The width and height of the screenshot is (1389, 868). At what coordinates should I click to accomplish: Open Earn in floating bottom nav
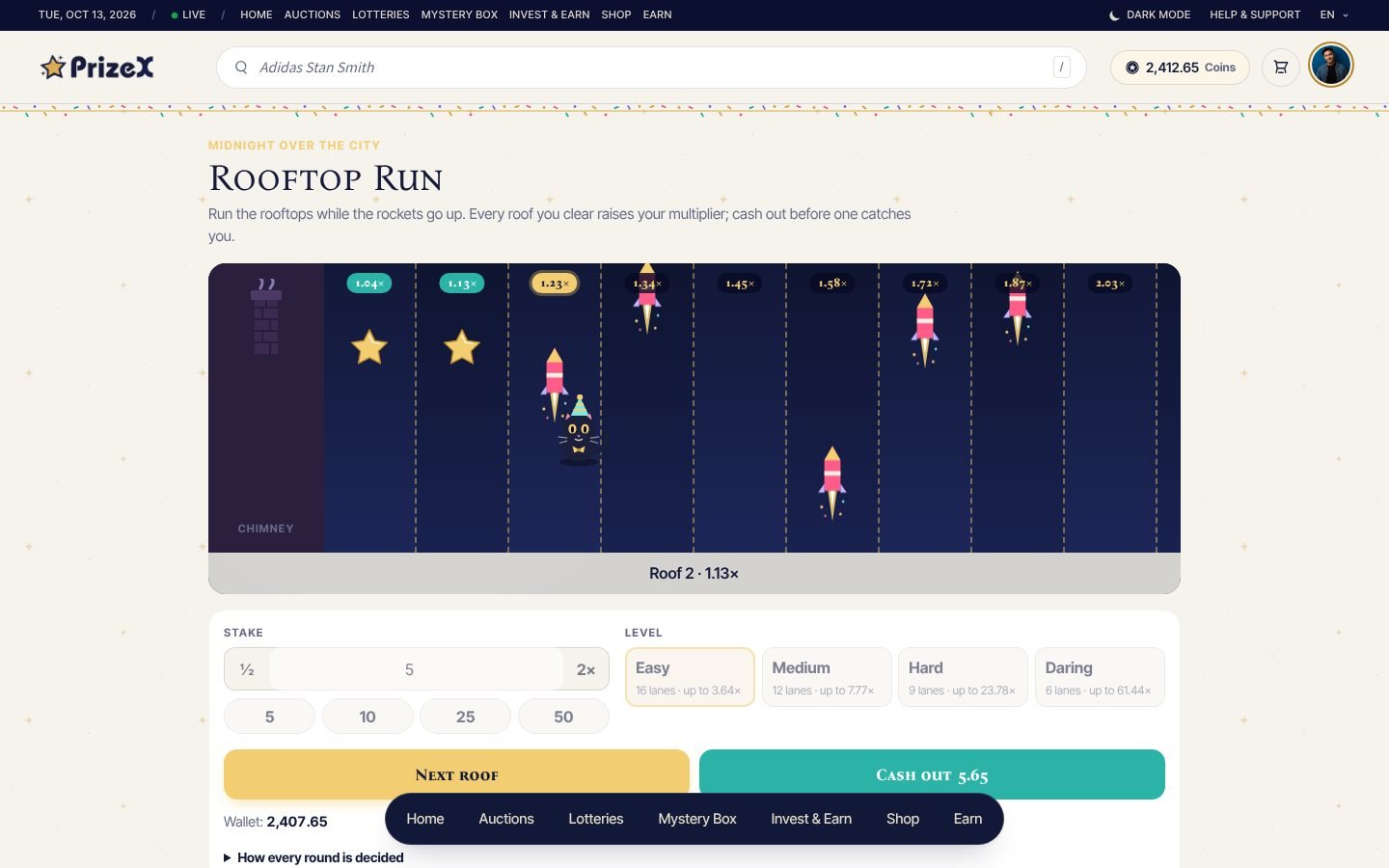point(967,819)
